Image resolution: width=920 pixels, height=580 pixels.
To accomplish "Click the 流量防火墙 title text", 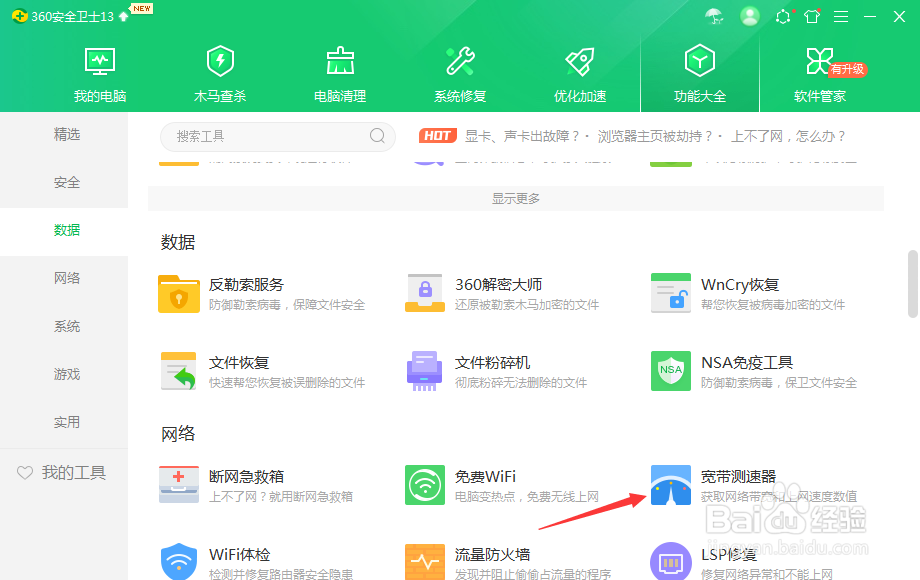I will pyautogui.click(x=493, y=555).
